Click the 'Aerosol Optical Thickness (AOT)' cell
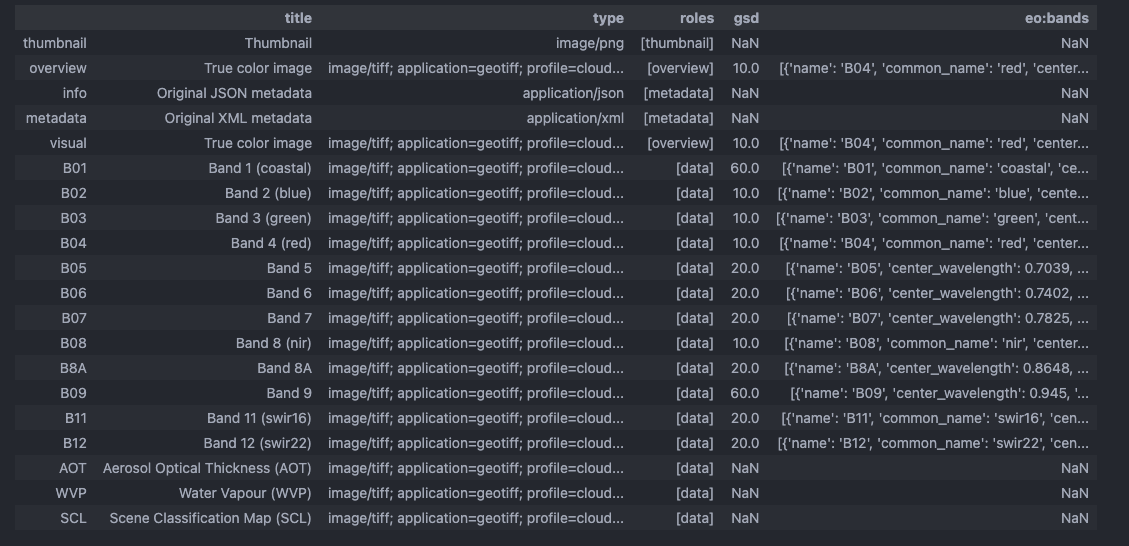Image resolution: width=1129 pixels, height=546 pixels. click(x=207, y=468)
